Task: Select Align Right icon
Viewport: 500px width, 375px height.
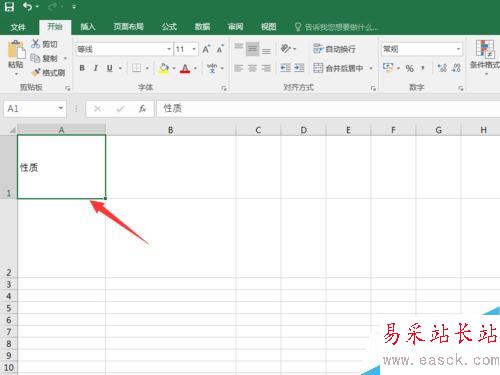Action: pyautogui.click(x=266, y=68)
